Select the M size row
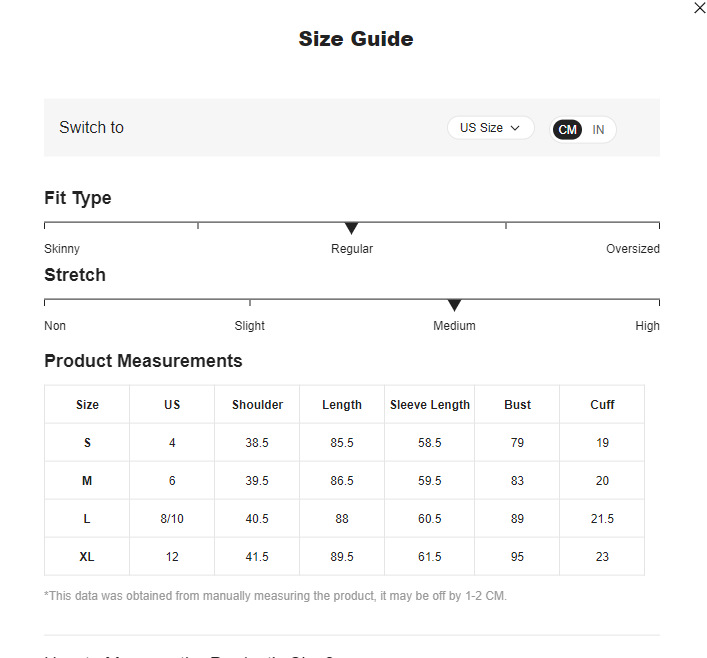 87,481
